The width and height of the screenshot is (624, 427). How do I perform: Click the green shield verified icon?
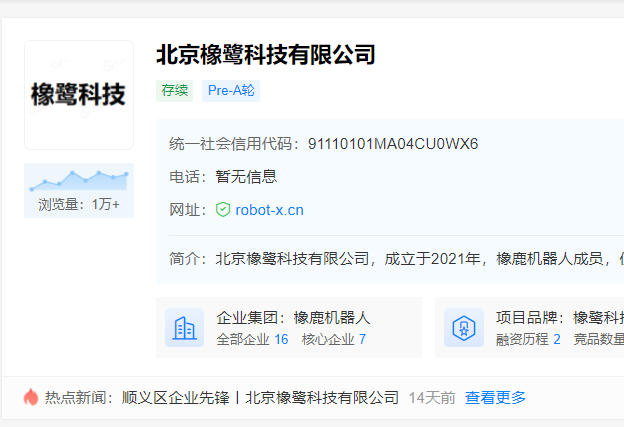[x=223, y=210]
